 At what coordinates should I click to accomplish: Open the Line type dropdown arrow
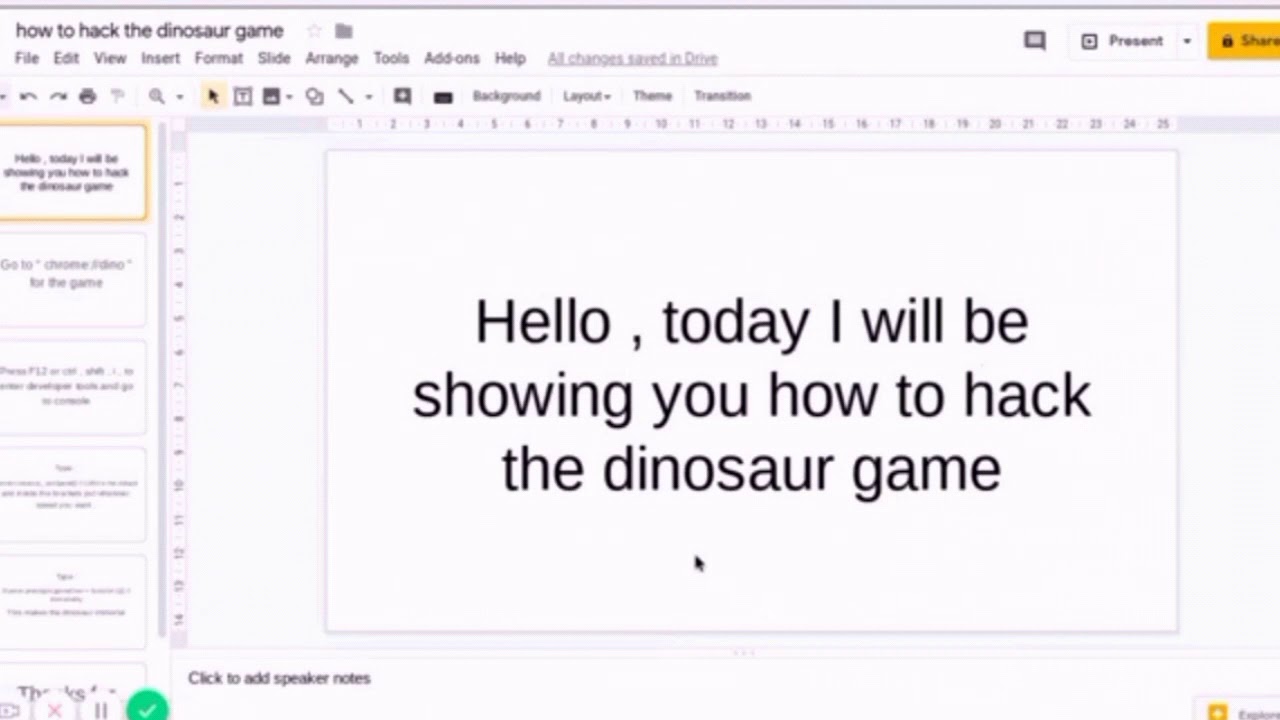point(368,97)
